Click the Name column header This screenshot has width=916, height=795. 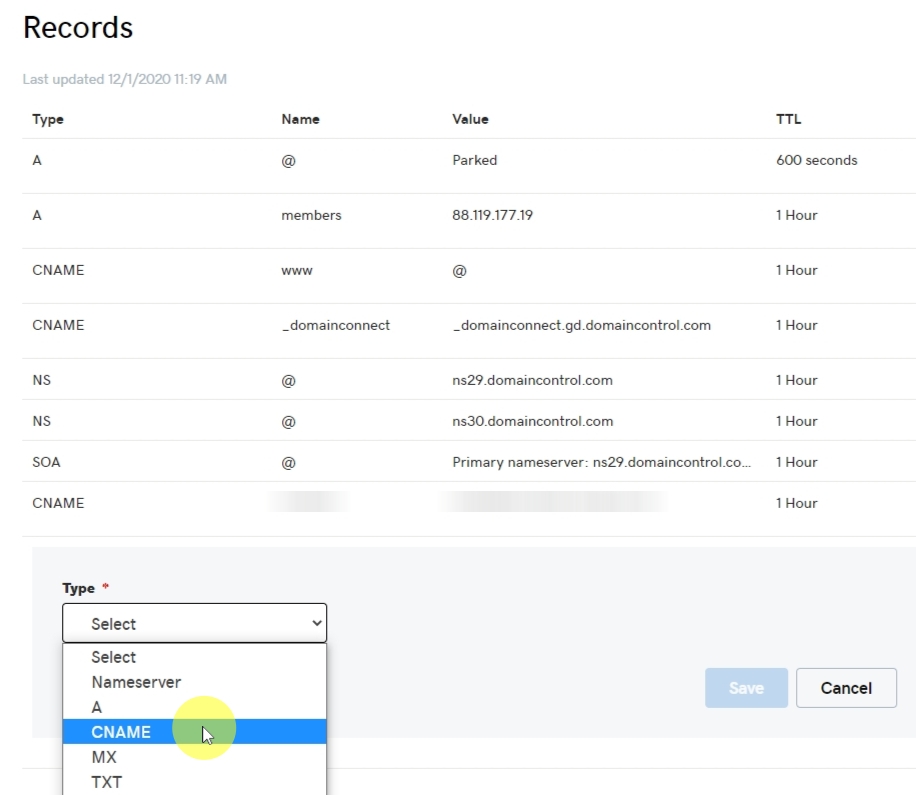click(x=300, y=119)
